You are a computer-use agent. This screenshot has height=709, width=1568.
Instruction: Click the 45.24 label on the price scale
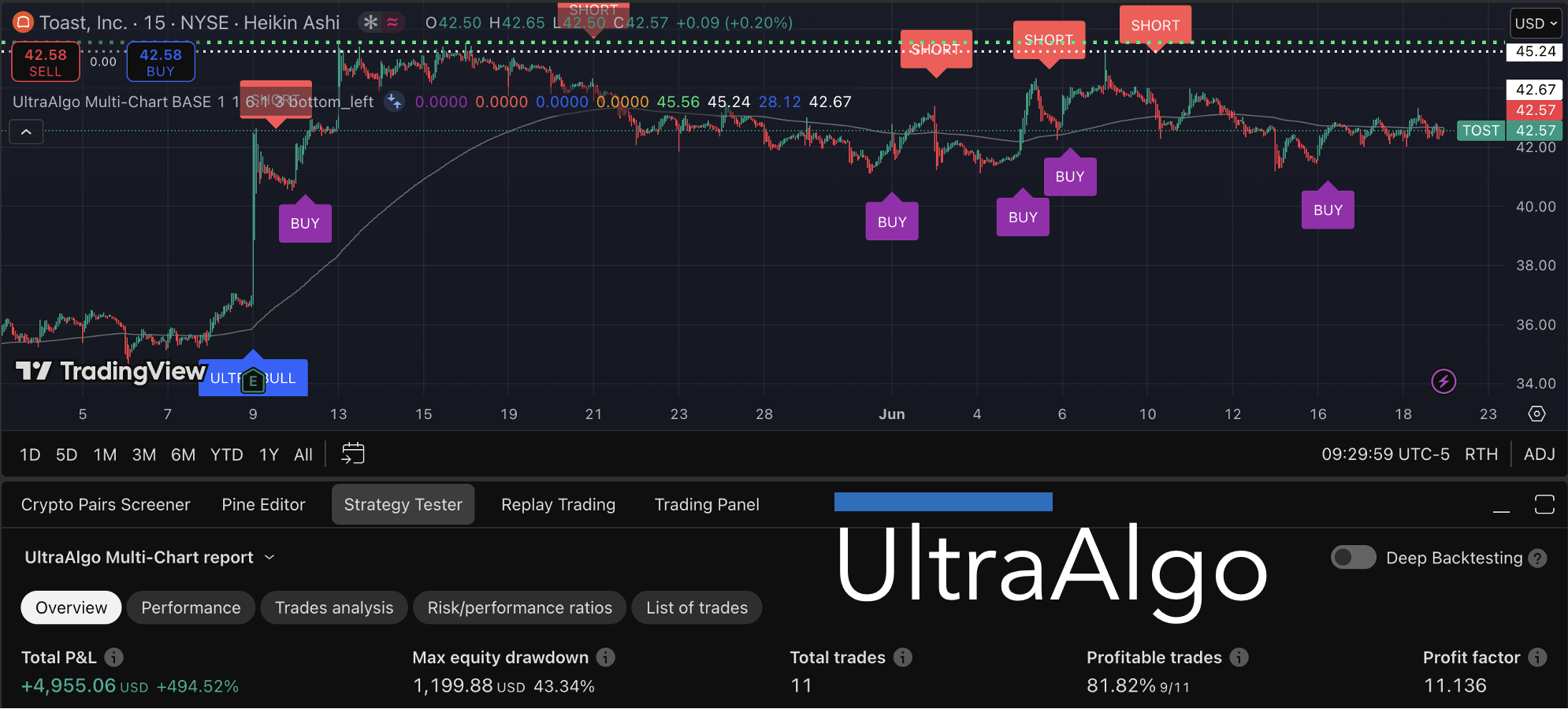pos(1536,52)
